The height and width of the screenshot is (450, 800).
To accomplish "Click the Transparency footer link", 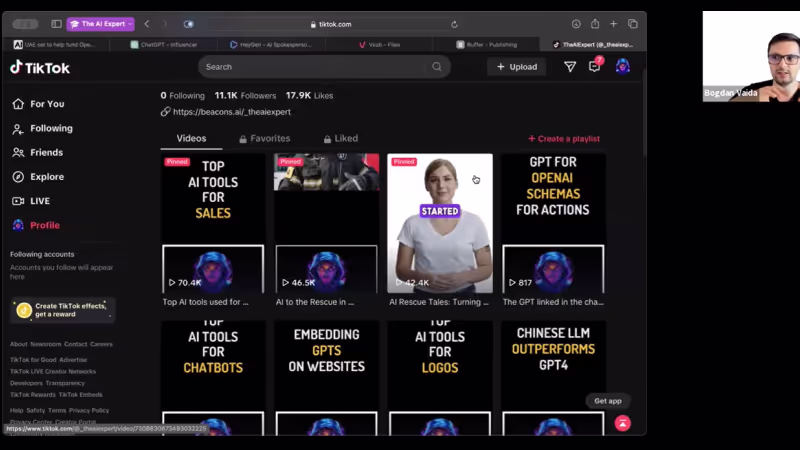I will click(65, 383).
